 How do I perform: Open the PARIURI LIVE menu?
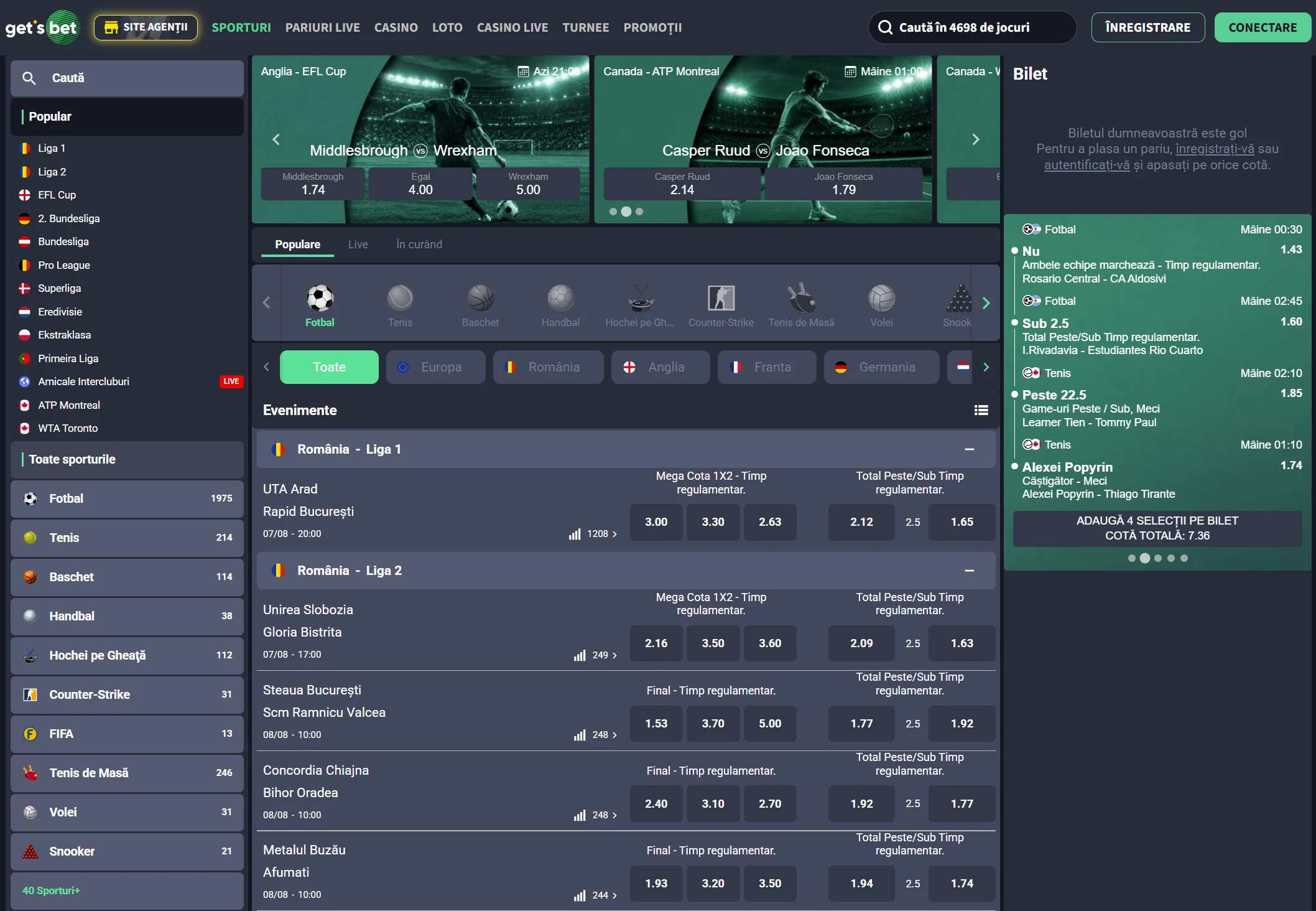323,27
